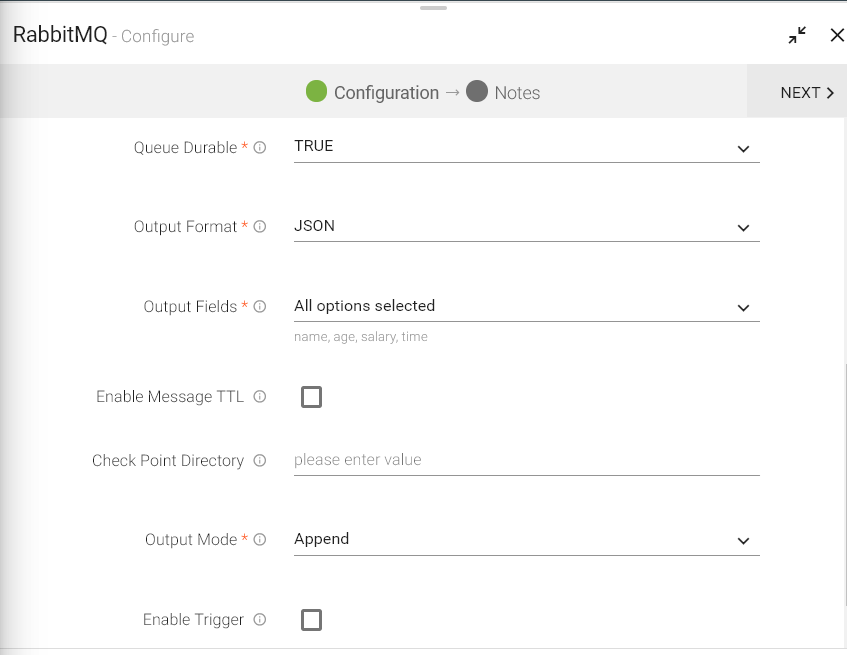Click info icon next to Check Point Directory

click(x=260, y=461)
